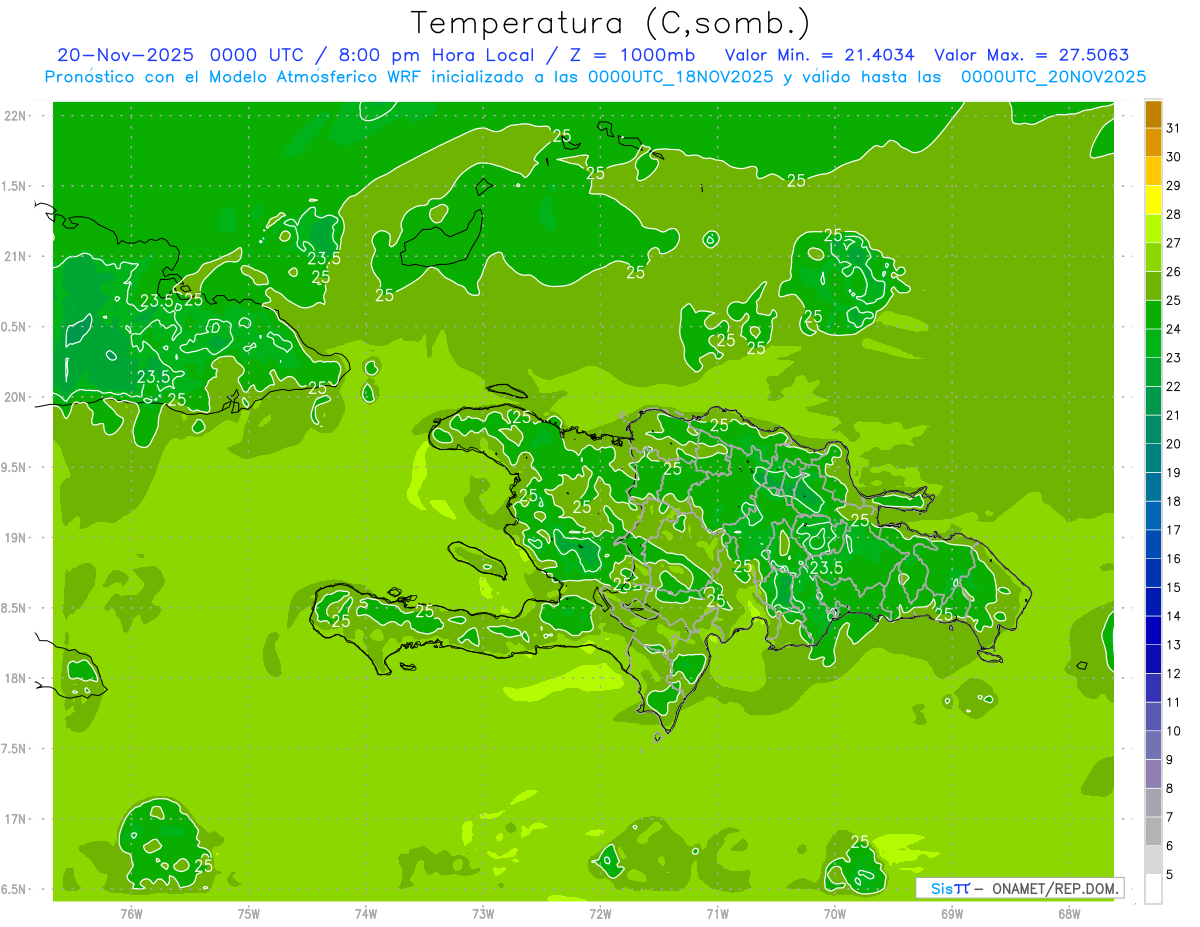
Task: Click the "21N" latitude axis label
Action: click(x=15, y=256)
